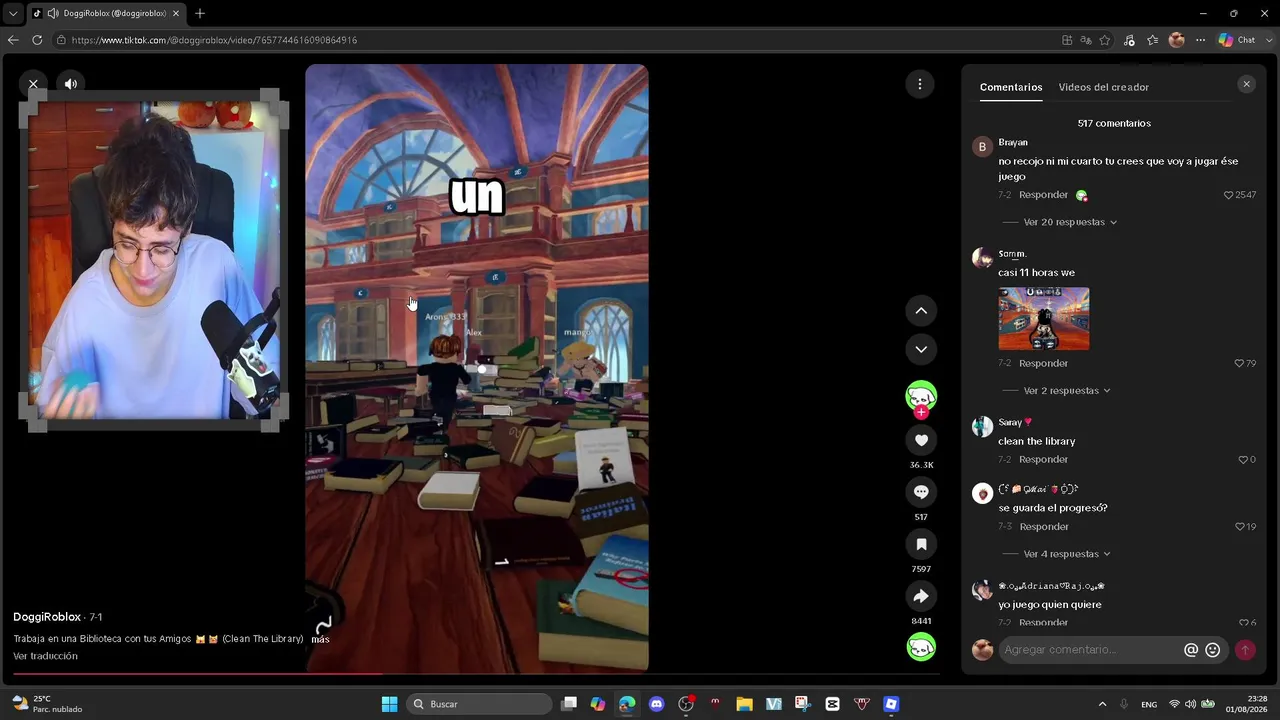
Task: Reload the TikTok page
Action: coord(37,40)
